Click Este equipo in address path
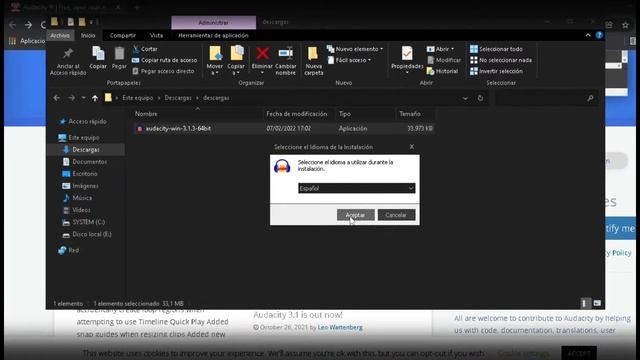This screenshot has height=360, width=640. (138, 98)
